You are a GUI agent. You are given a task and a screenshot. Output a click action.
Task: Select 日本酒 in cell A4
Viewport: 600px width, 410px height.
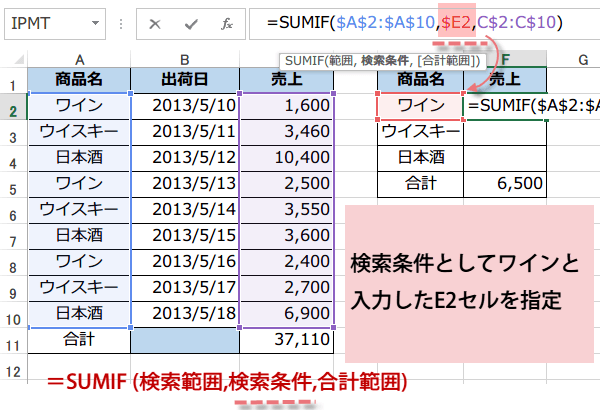click(x=79, y=158)
